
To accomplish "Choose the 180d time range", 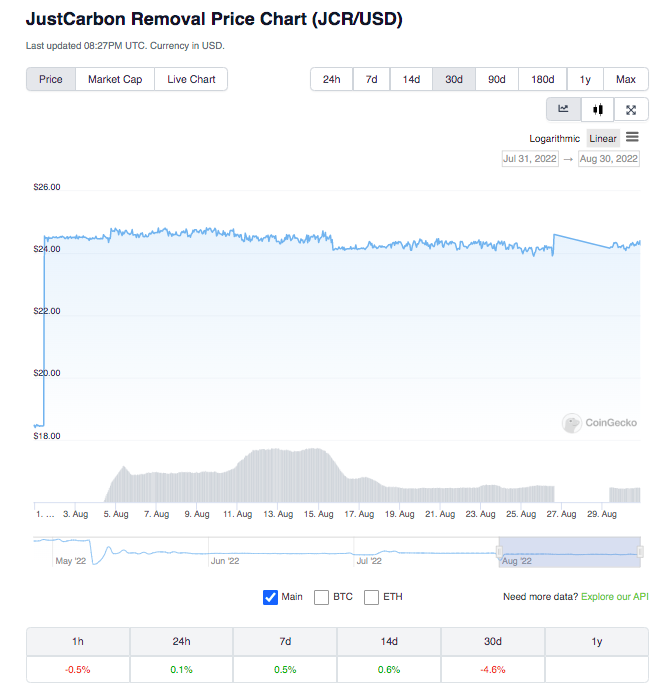I will click(x=543, y=79).
